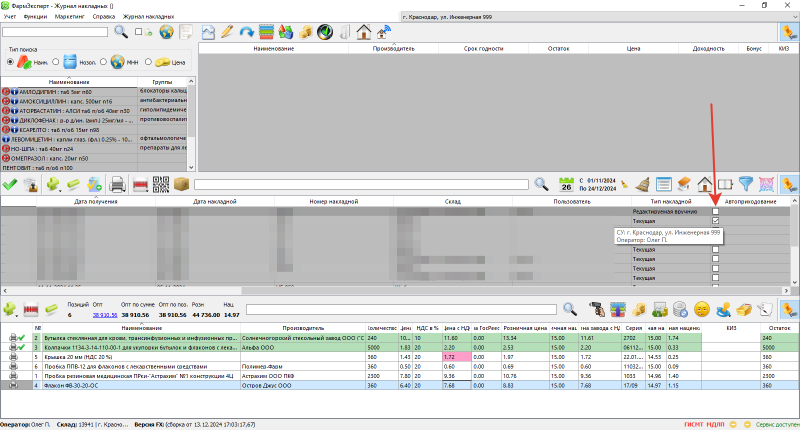Image resolution: width=800 pixels, height=430 pixels.
Task: Open the 'Функции' menu
Action: [x=33, y=18]
